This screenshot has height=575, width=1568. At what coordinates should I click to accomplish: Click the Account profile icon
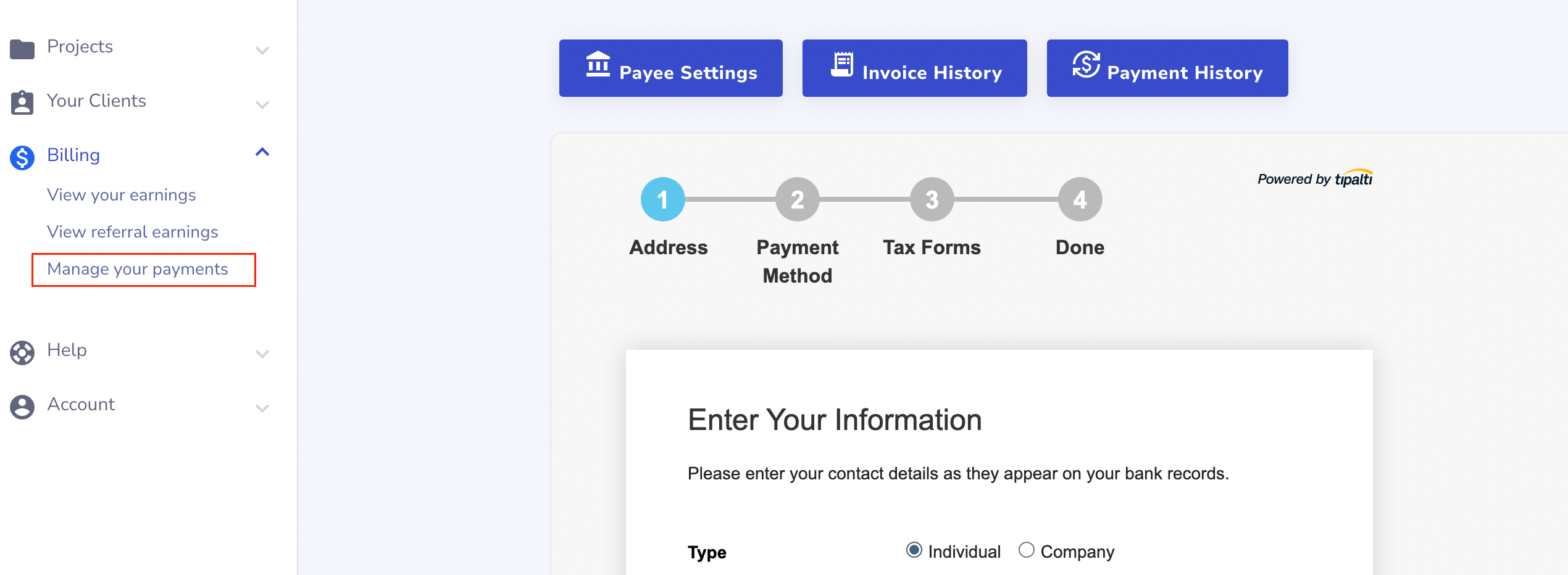pos(23,405)
